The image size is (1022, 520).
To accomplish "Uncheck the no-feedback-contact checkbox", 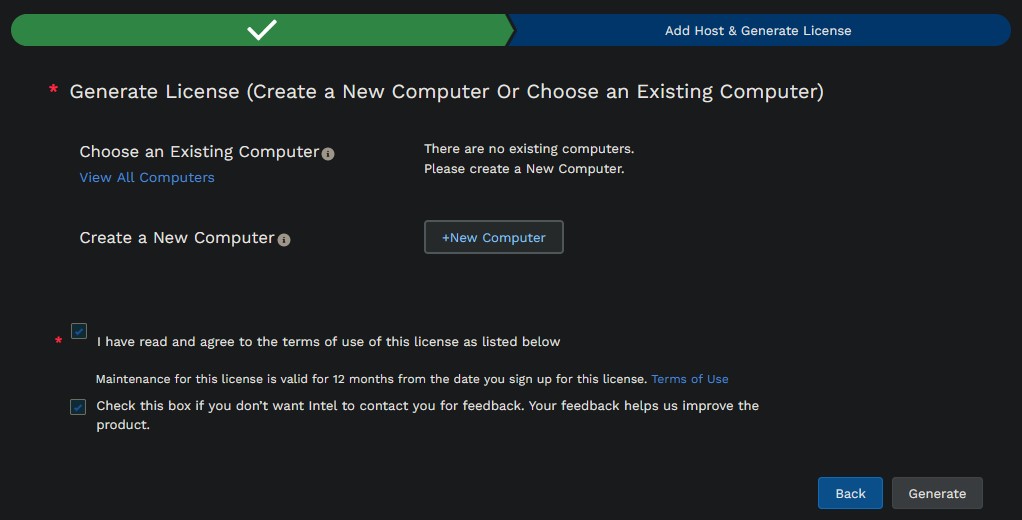I will (78, 407).
